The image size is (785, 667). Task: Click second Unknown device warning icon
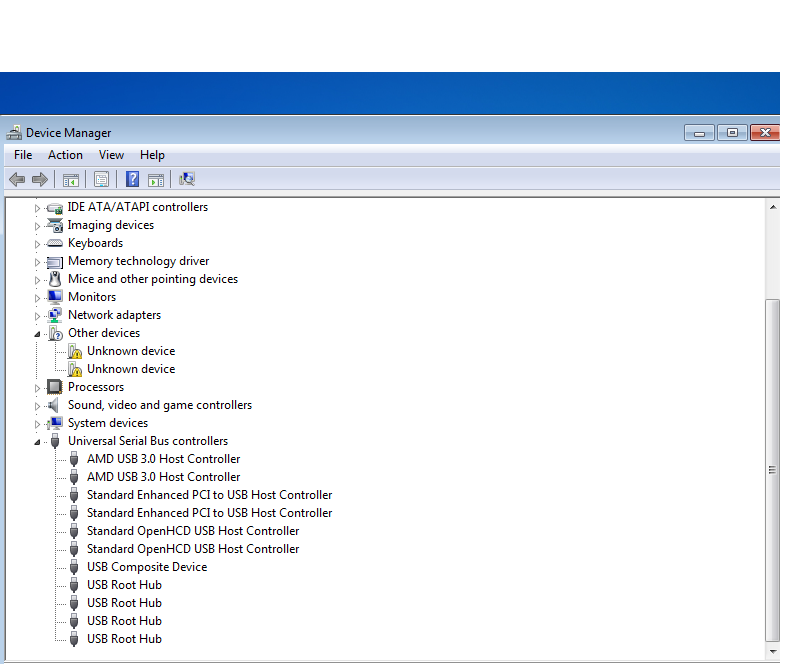(75, 370)
